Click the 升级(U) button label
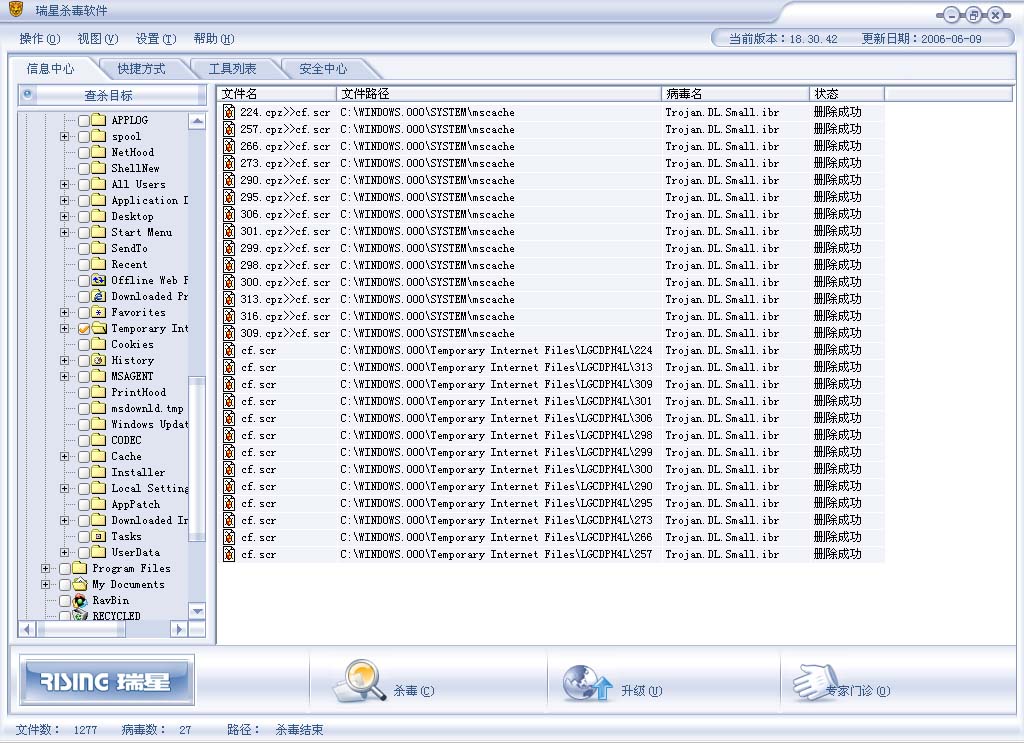The width and height of the screenshot is (1024, 743). point(641,690)
